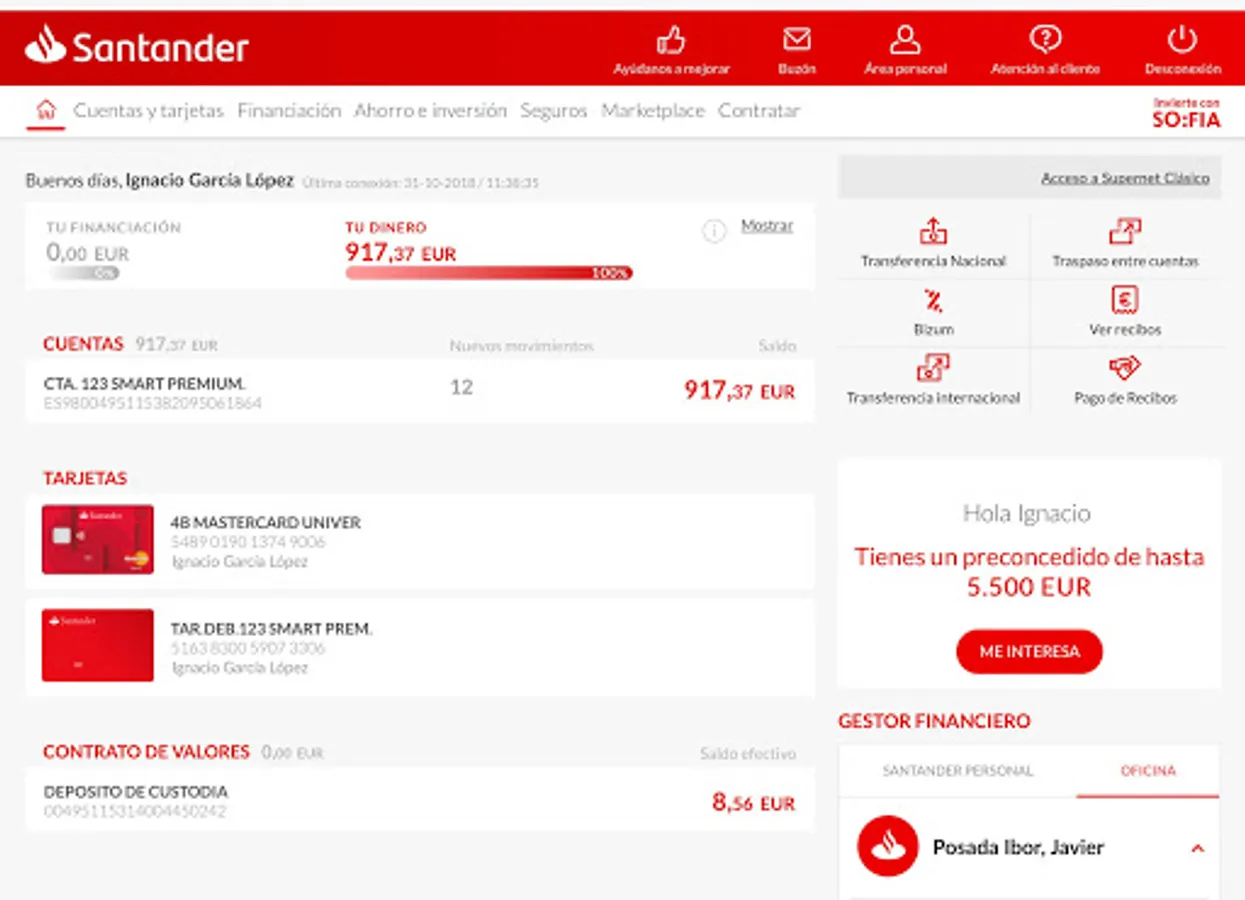The width and height of the screenshot is (1245, 900).
Task: Click the Tienes un preconcedido offer text
Action: point(1029,571)
